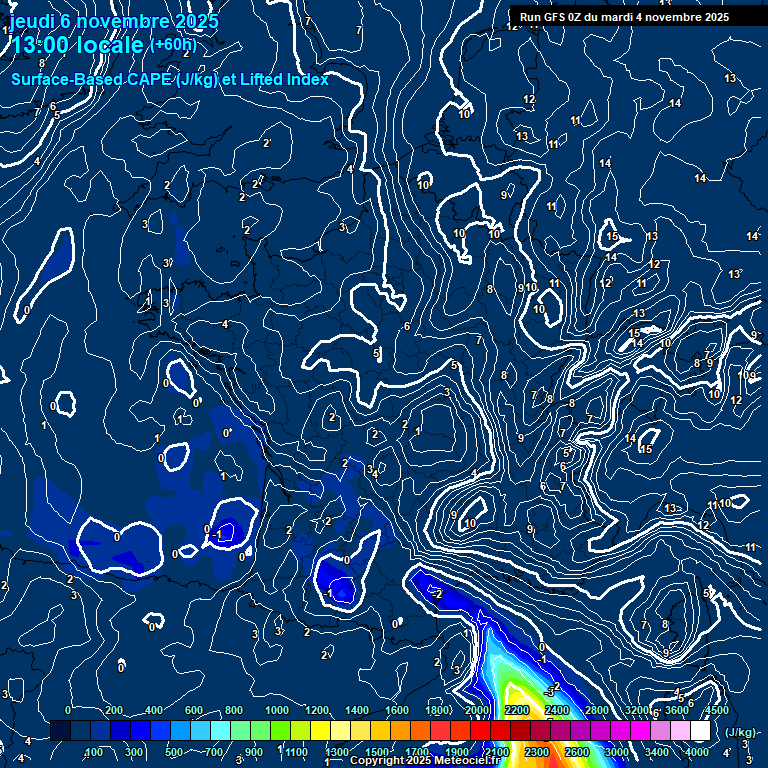Click 'Surface-Based CAPE (J/kg) et Lifted Index' heading
This screenshot has height=768, width=768.
pos(169,79)
